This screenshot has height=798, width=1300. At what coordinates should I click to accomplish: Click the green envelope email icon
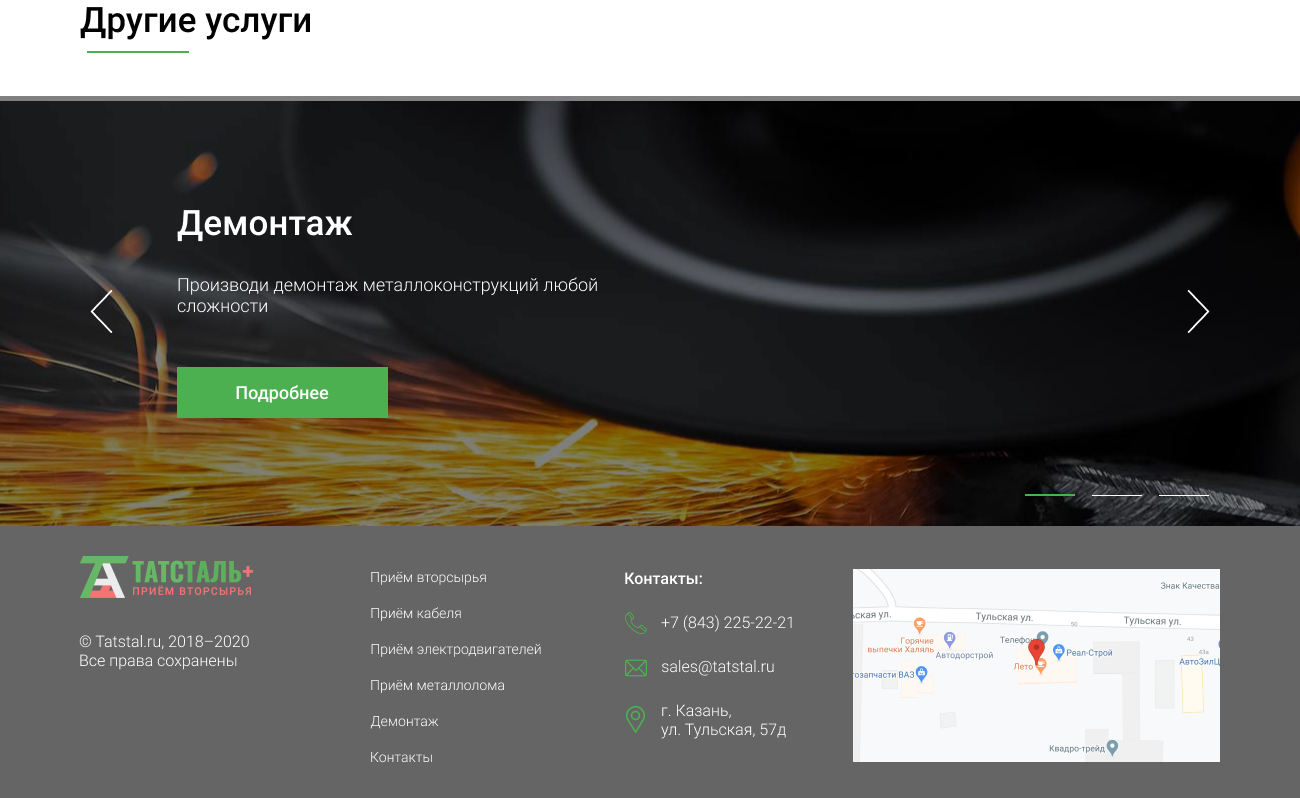[x=636, y=667]
